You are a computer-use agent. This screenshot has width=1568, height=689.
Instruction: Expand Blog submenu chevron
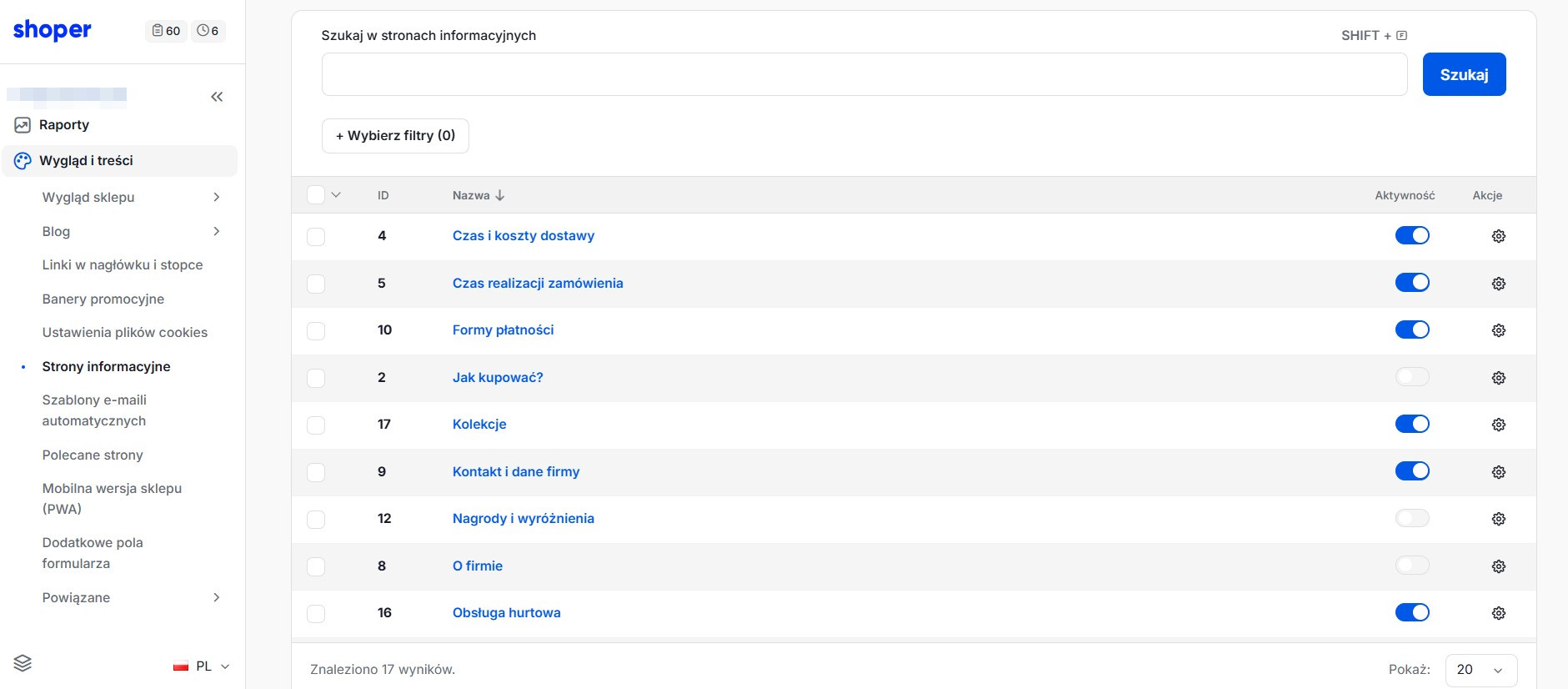click(217, 231)
